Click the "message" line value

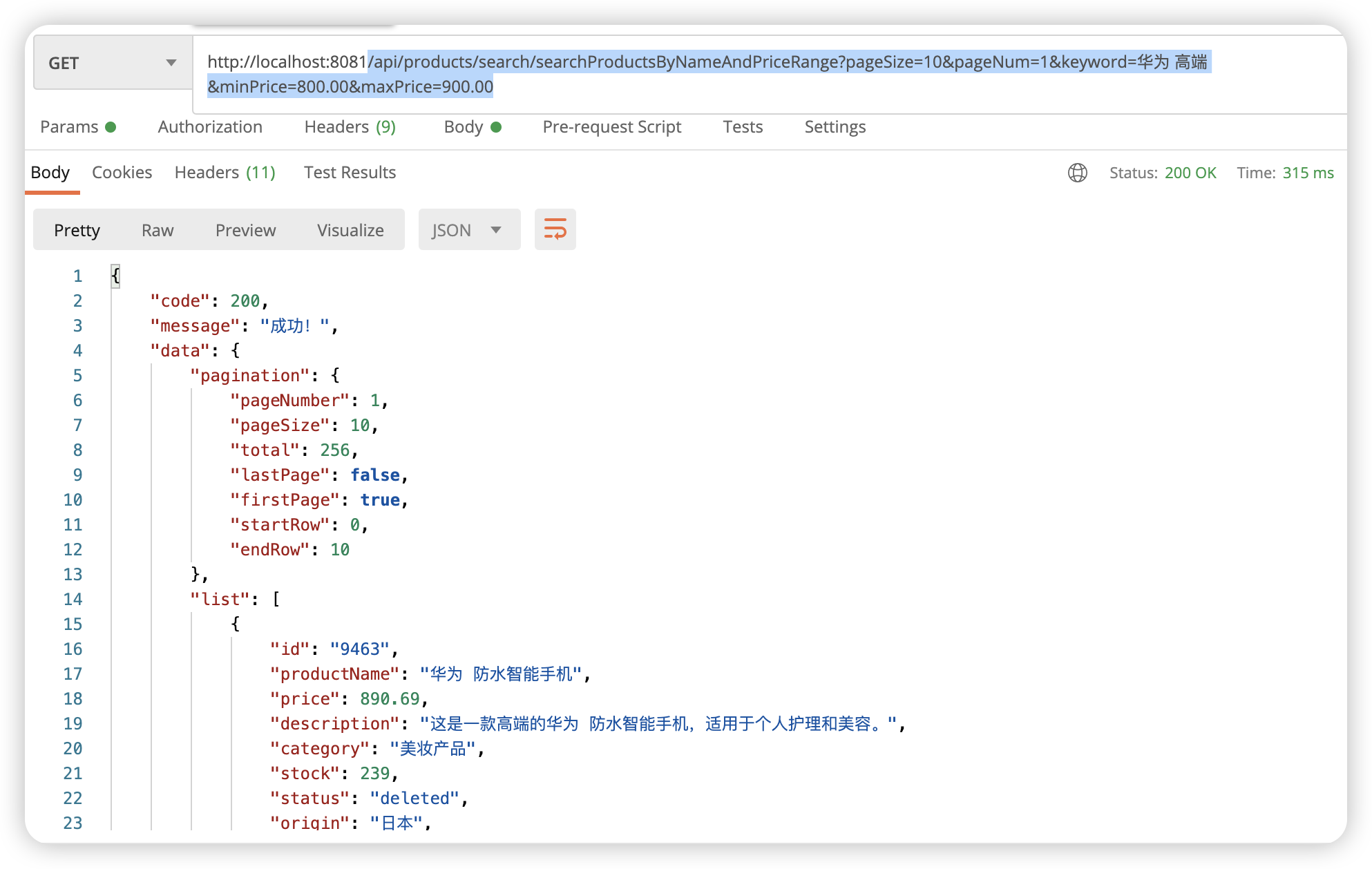295,326
